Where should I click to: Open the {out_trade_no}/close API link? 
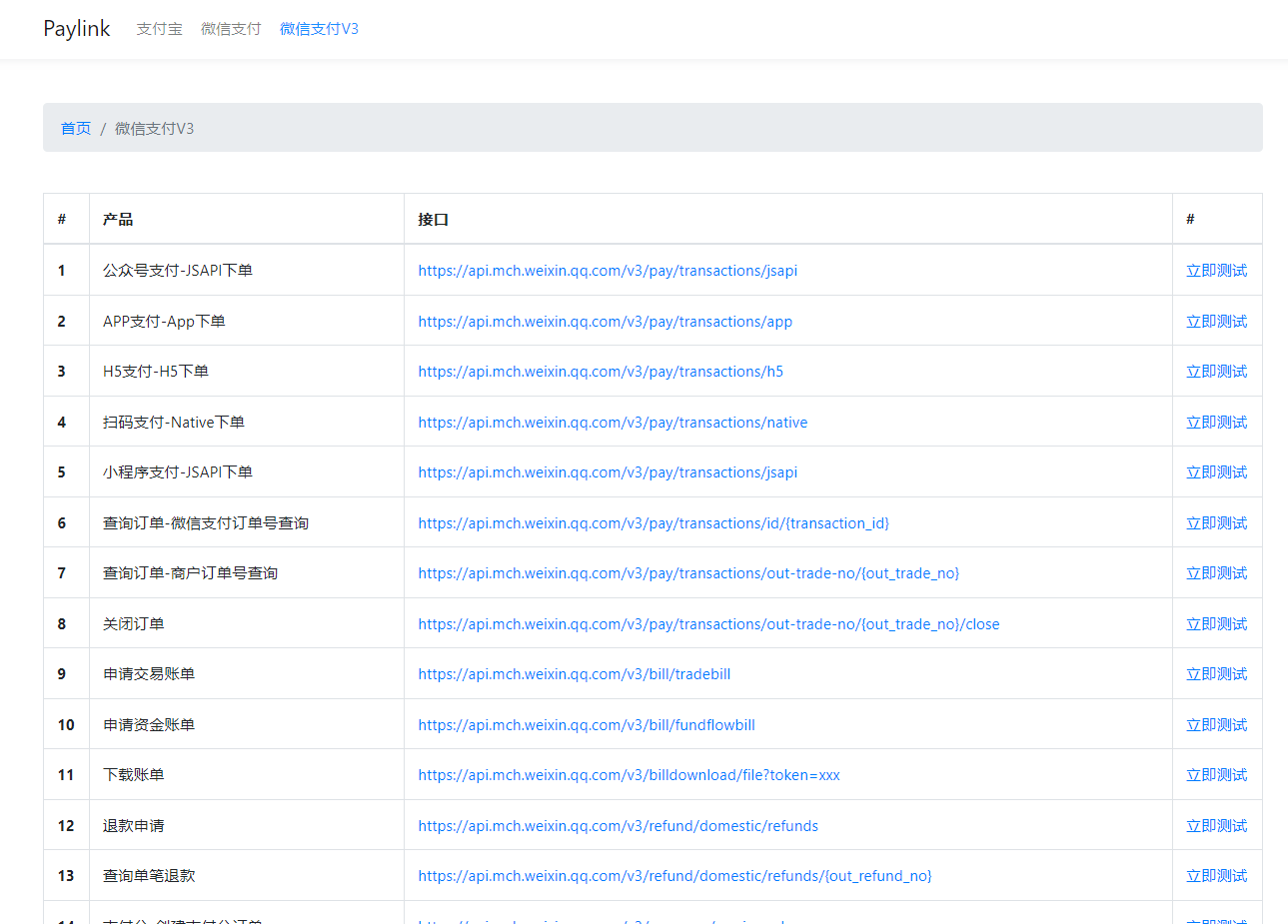click(x=708, y=624)
